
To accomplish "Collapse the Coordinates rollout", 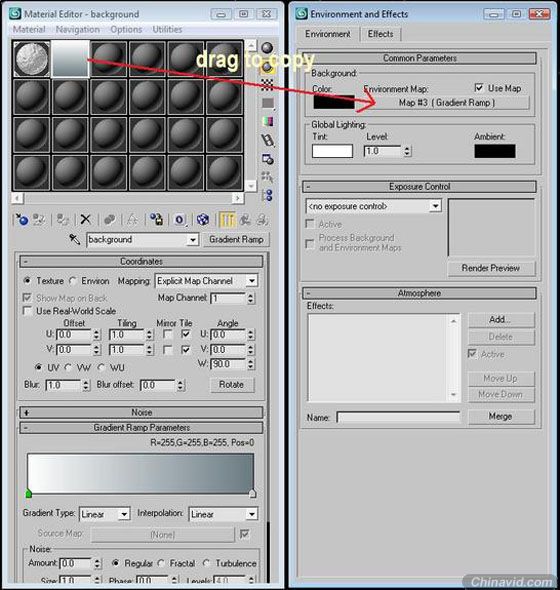I will tap(141, 262).
